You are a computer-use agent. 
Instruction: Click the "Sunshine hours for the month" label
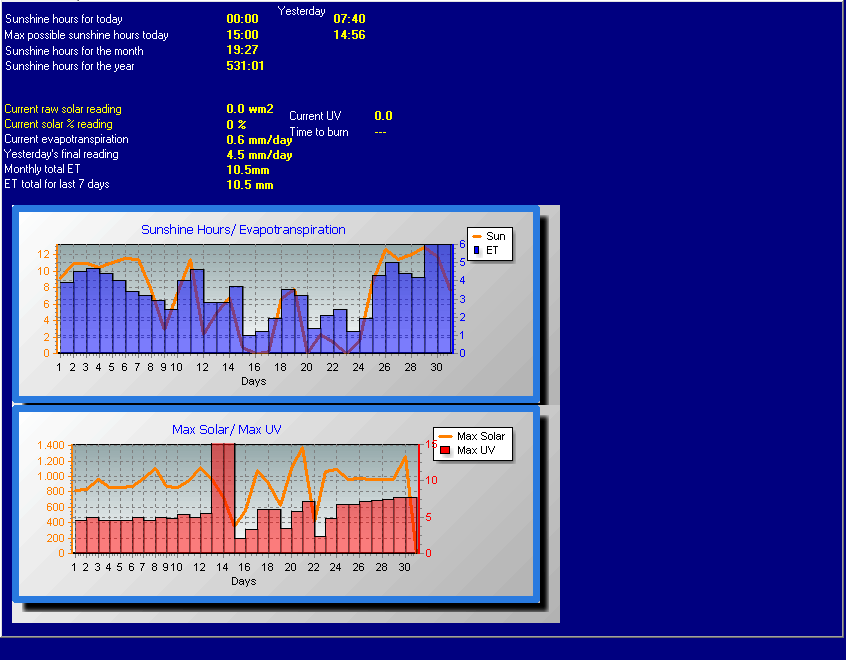pos(74,51)
